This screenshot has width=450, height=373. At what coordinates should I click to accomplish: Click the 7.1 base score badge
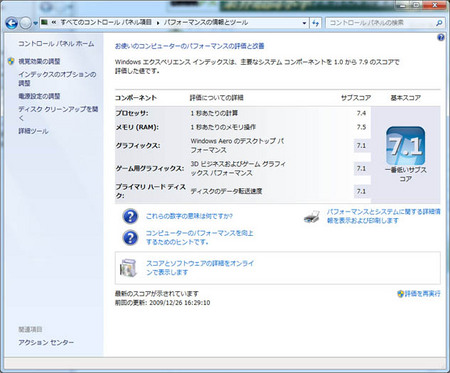click(x=405, y=145)
